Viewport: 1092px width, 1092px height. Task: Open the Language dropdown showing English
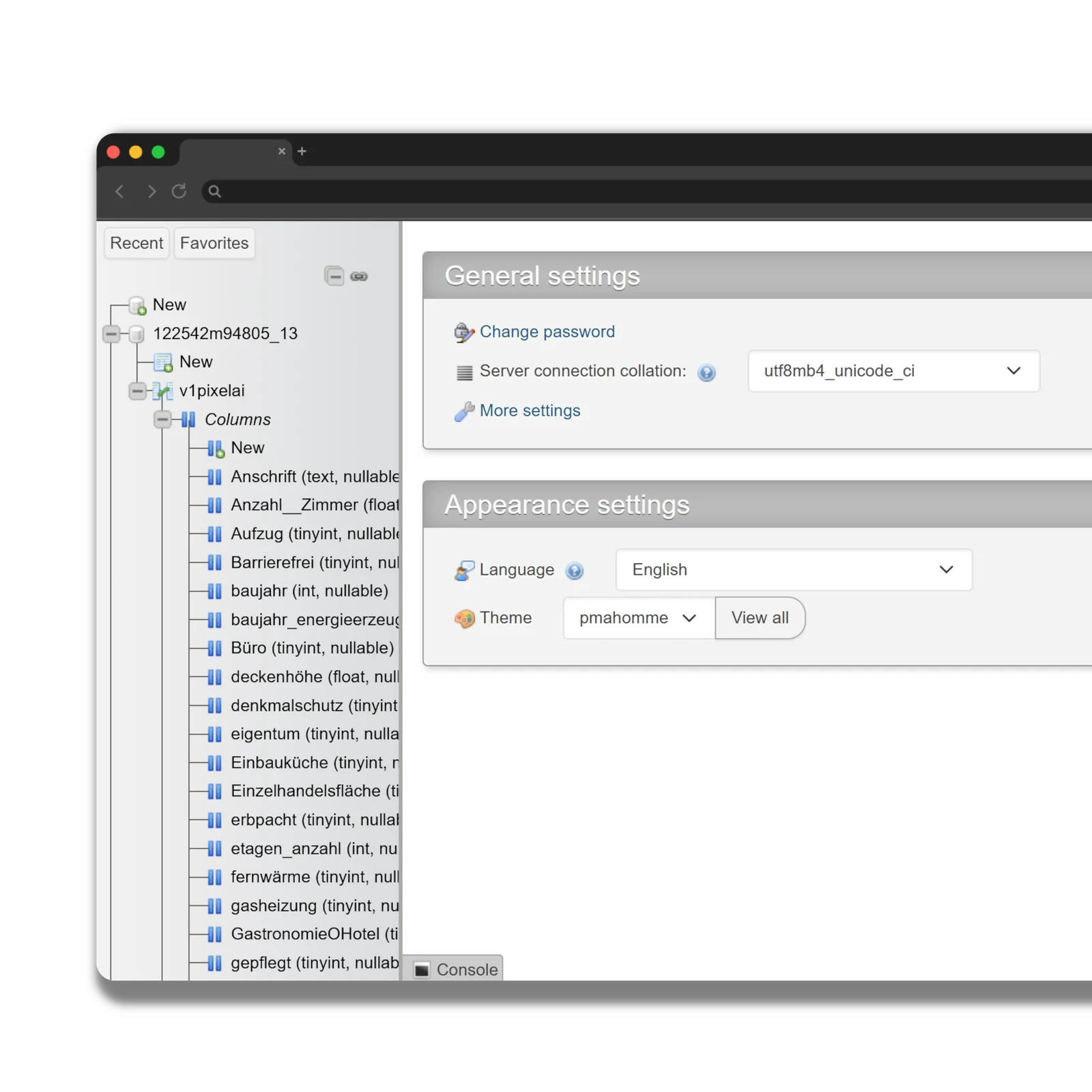click(794, 570)
